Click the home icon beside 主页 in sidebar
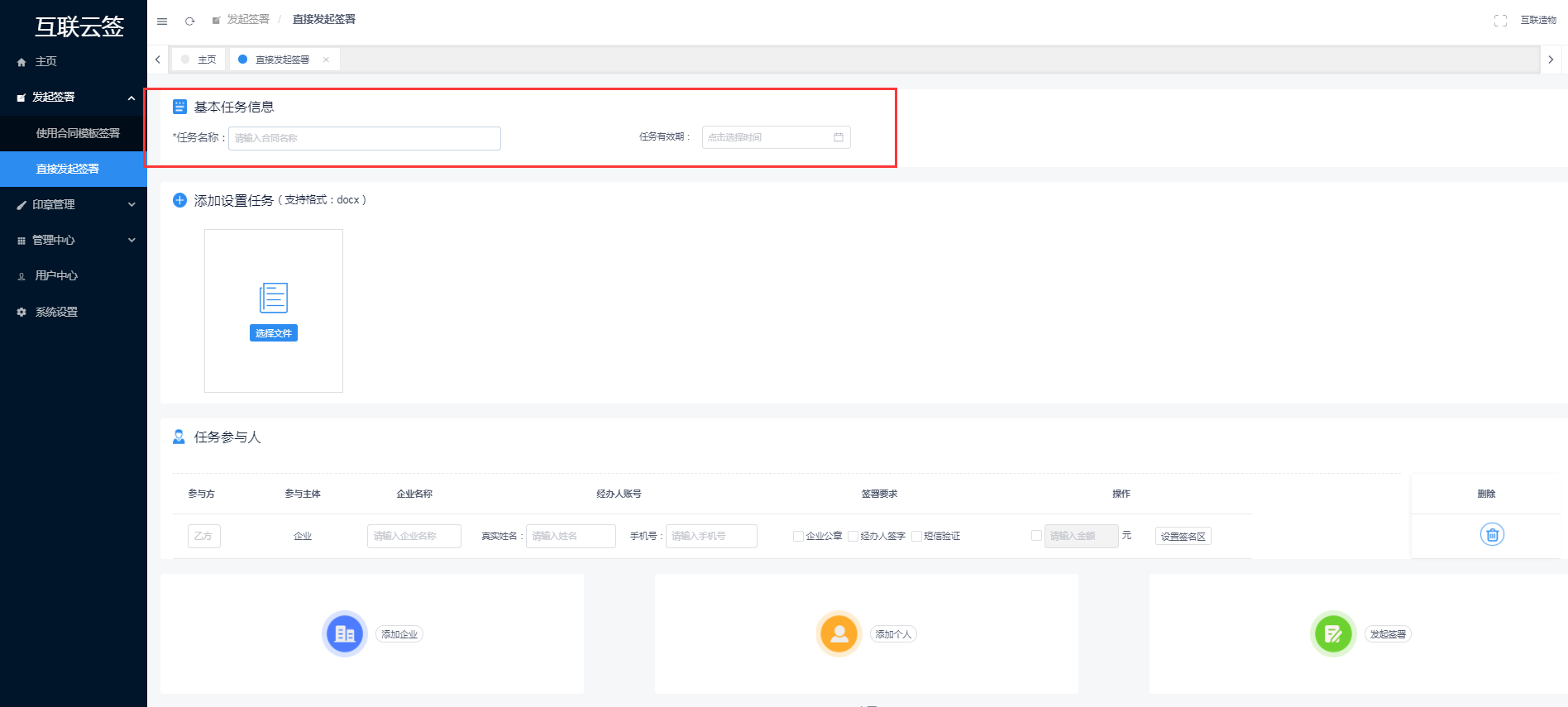The height and width of the screenshot is (707, 1568). 22,62
